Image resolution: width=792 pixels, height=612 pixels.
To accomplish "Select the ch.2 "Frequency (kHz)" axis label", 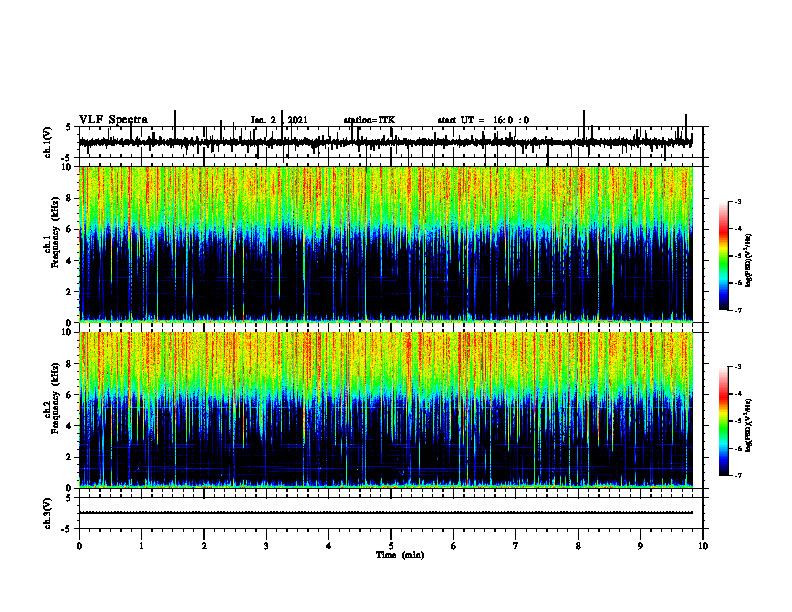I will click(56, 397).
